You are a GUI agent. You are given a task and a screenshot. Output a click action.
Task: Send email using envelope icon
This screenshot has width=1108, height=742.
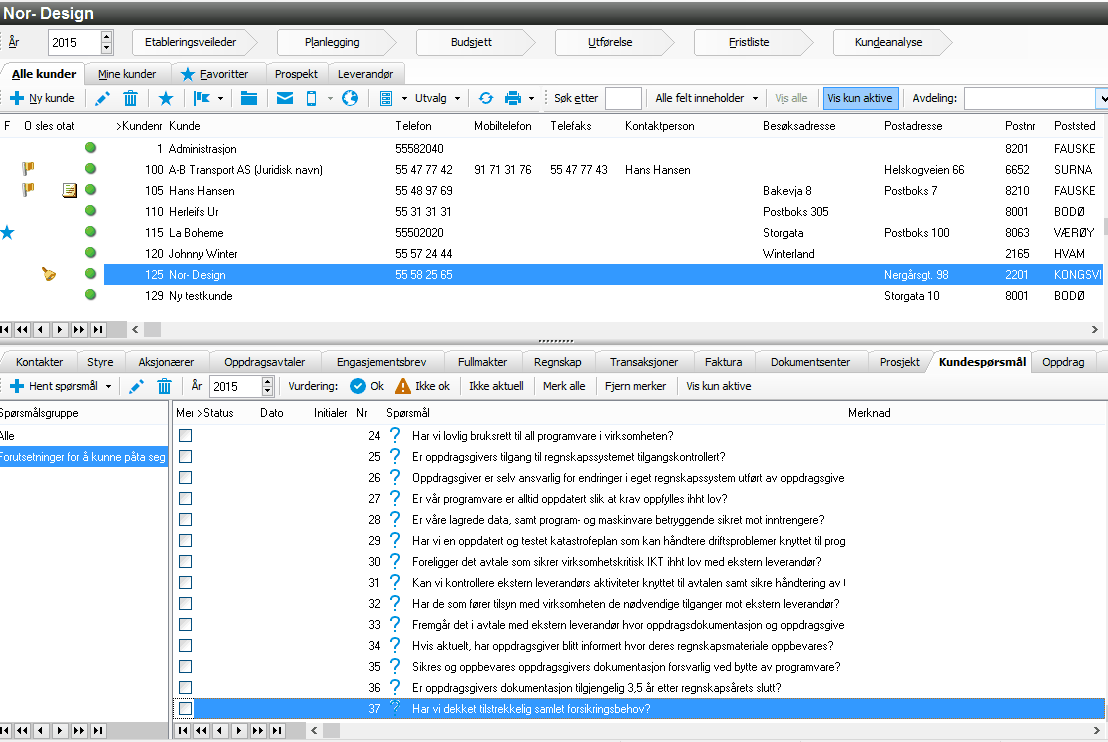click(x=285, y=98)
